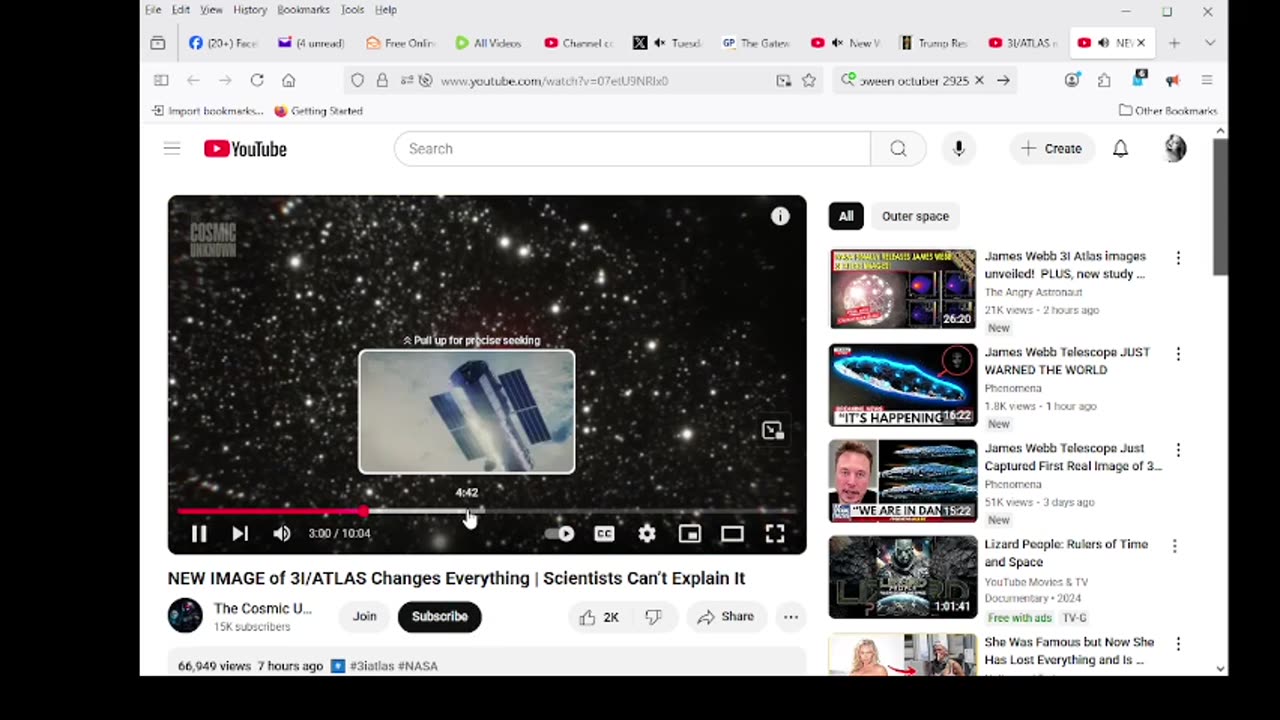Open the YouTube guide hamburger menu
Screen dimensions: 1280x720
172,149
